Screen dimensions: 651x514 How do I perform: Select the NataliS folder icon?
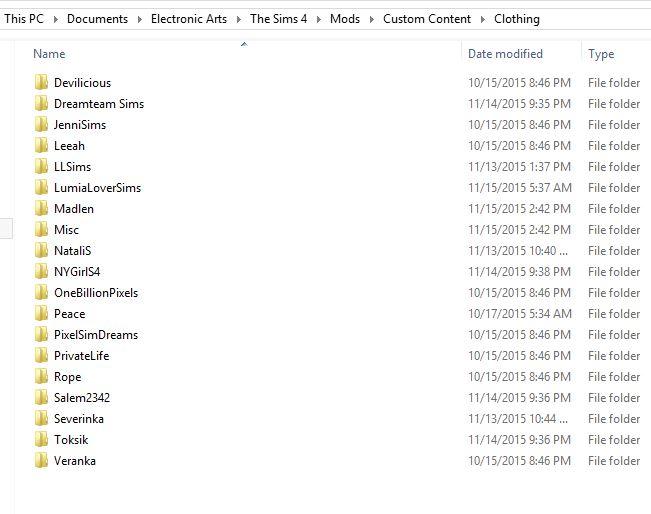pyautogui.click(x=41, y=251)
